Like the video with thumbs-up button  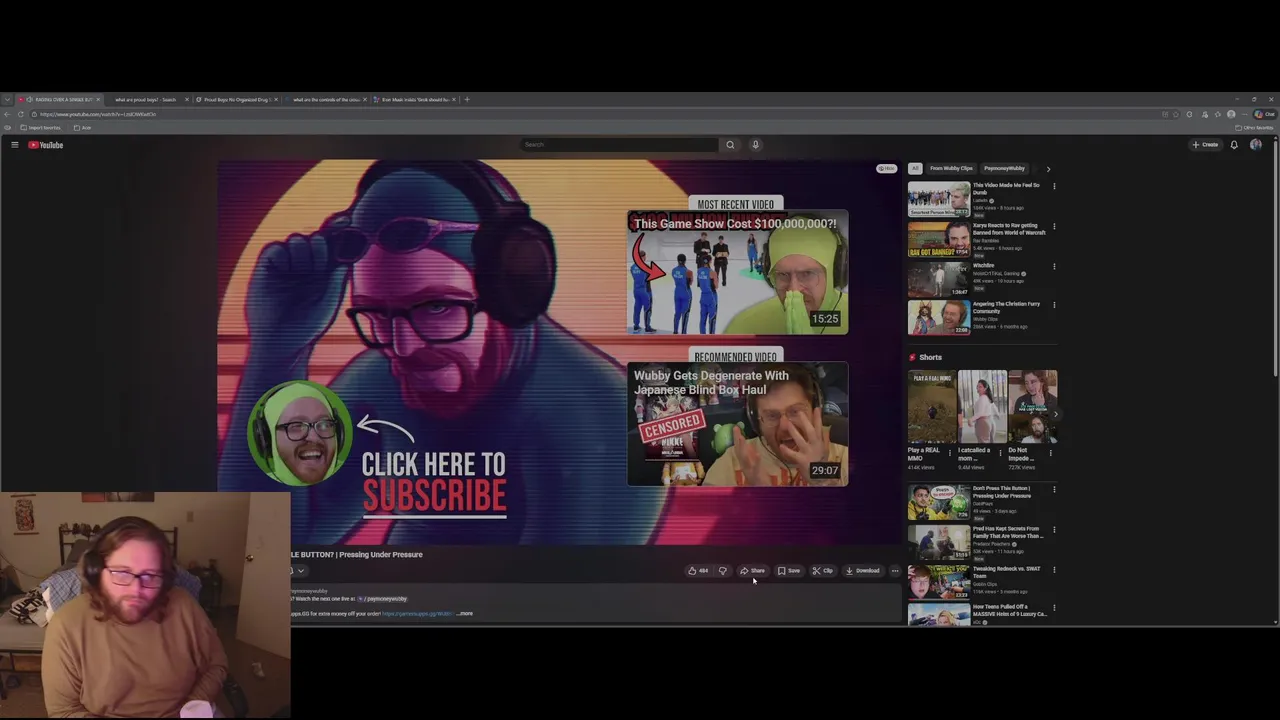coord(698,571)
